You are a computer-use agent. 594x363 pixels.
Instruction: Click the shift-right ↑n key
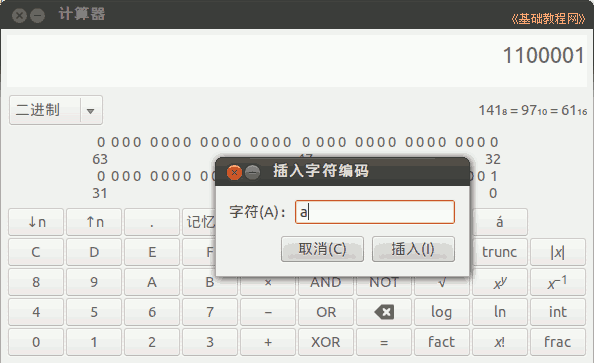(x=94, y=222)
